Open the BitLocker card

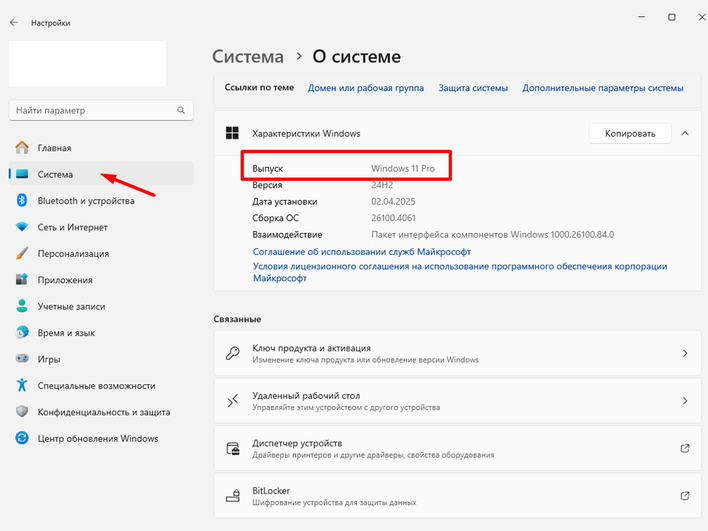point(457,496)
